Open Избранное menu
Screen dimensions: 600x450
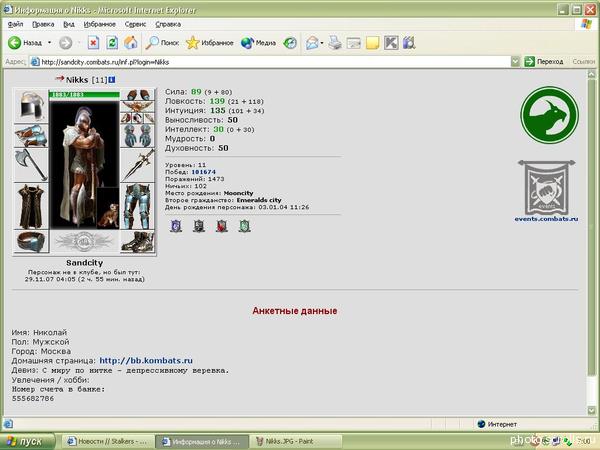(x=99, y=24)
